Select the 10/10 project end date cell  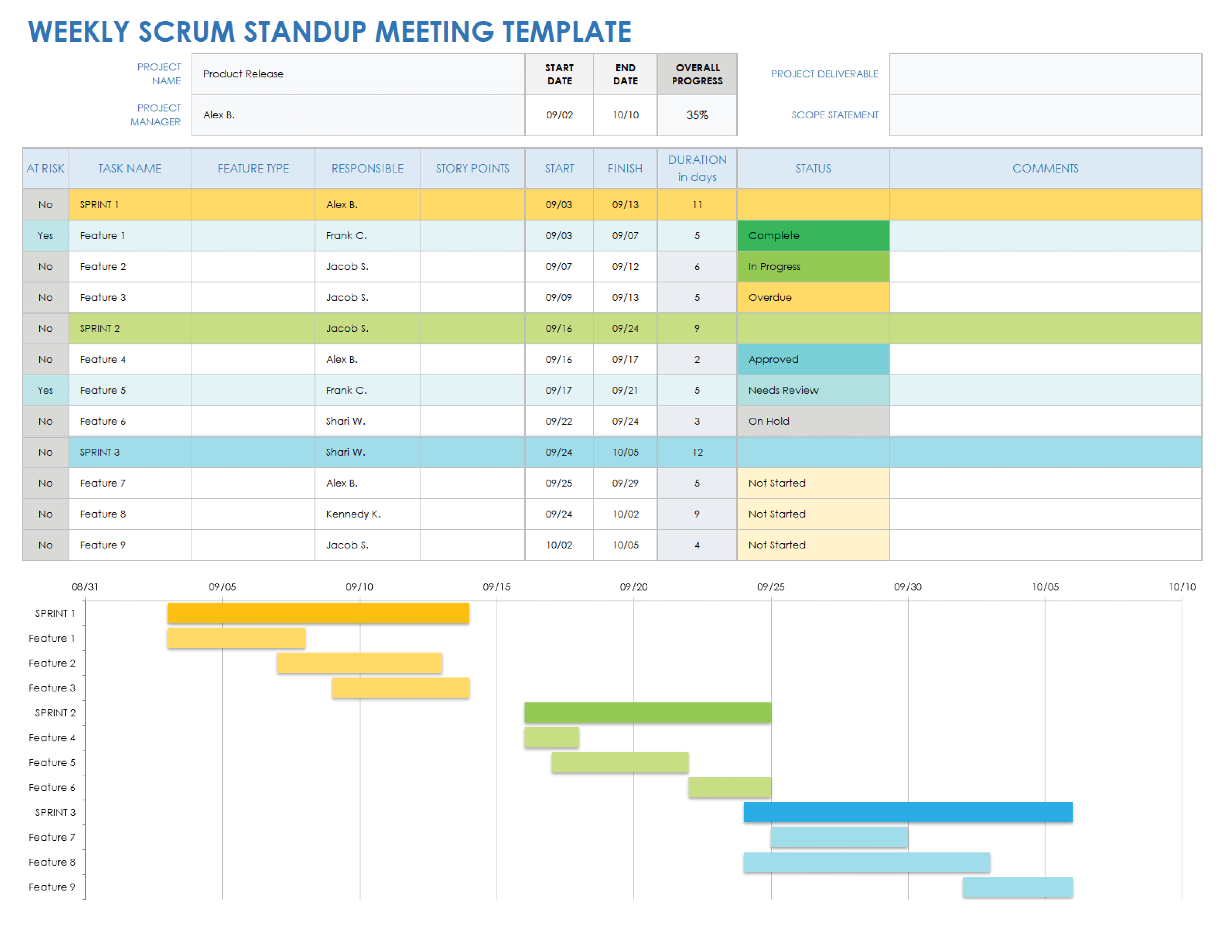click(x=625, y=115)
